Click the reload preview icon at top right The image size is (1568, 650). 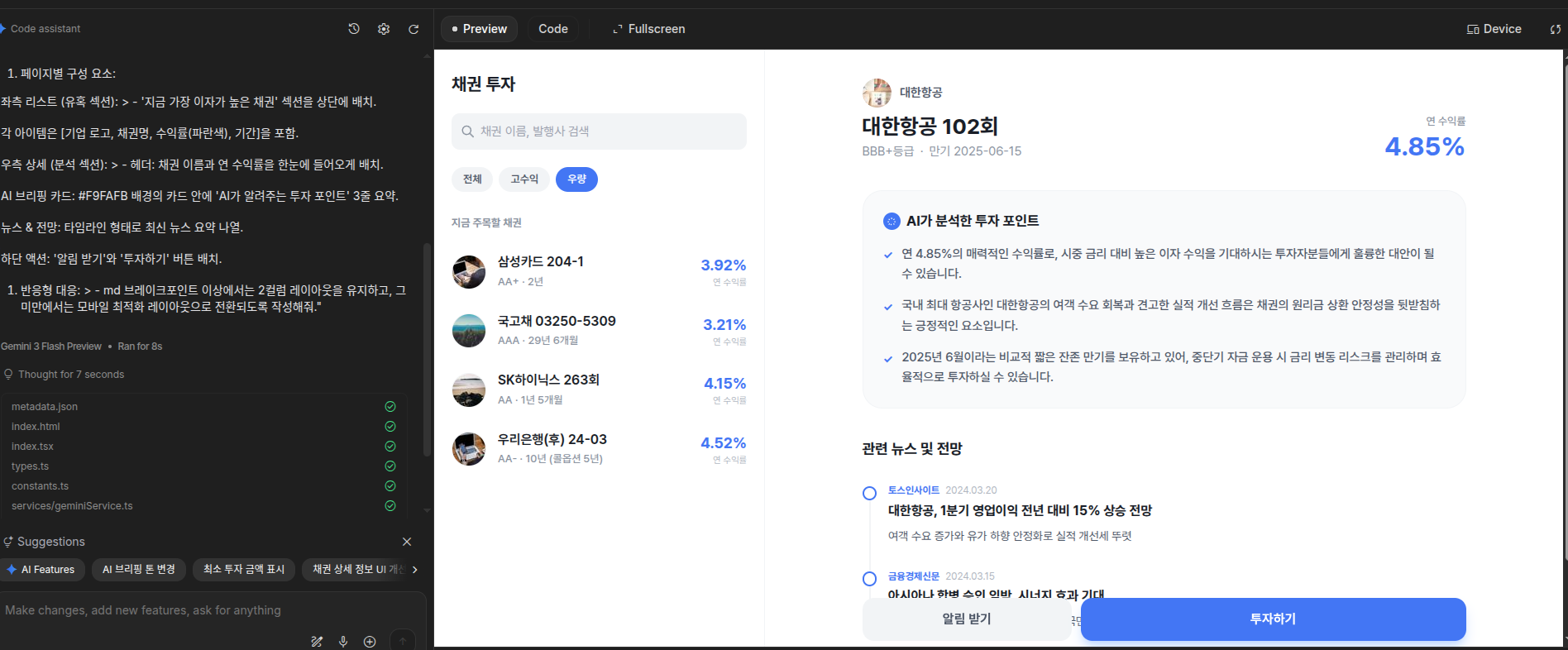[1556, 29]
